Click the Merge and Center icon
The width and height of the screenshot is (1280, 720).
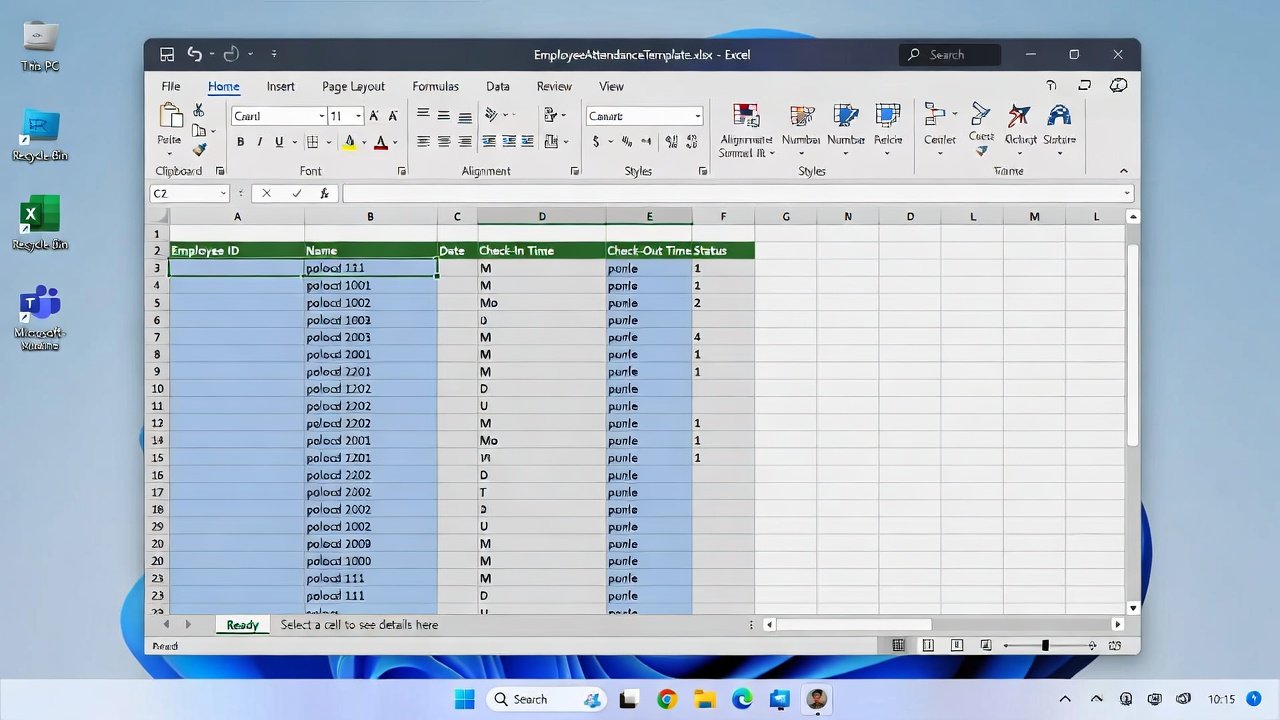[550, 142]
